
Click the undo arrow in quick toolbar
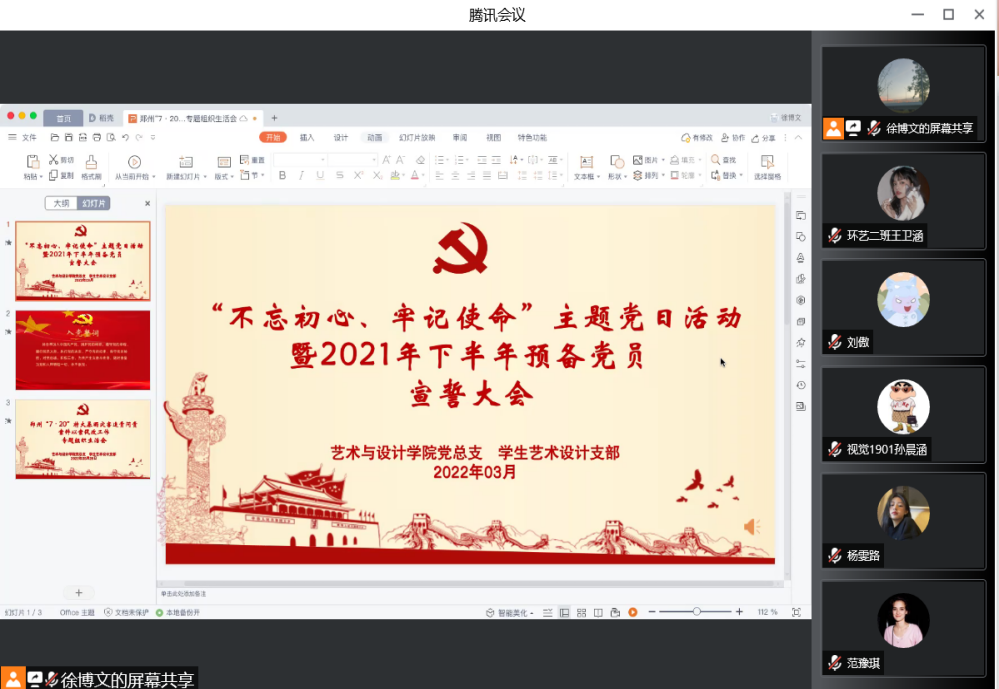[126, 137]
